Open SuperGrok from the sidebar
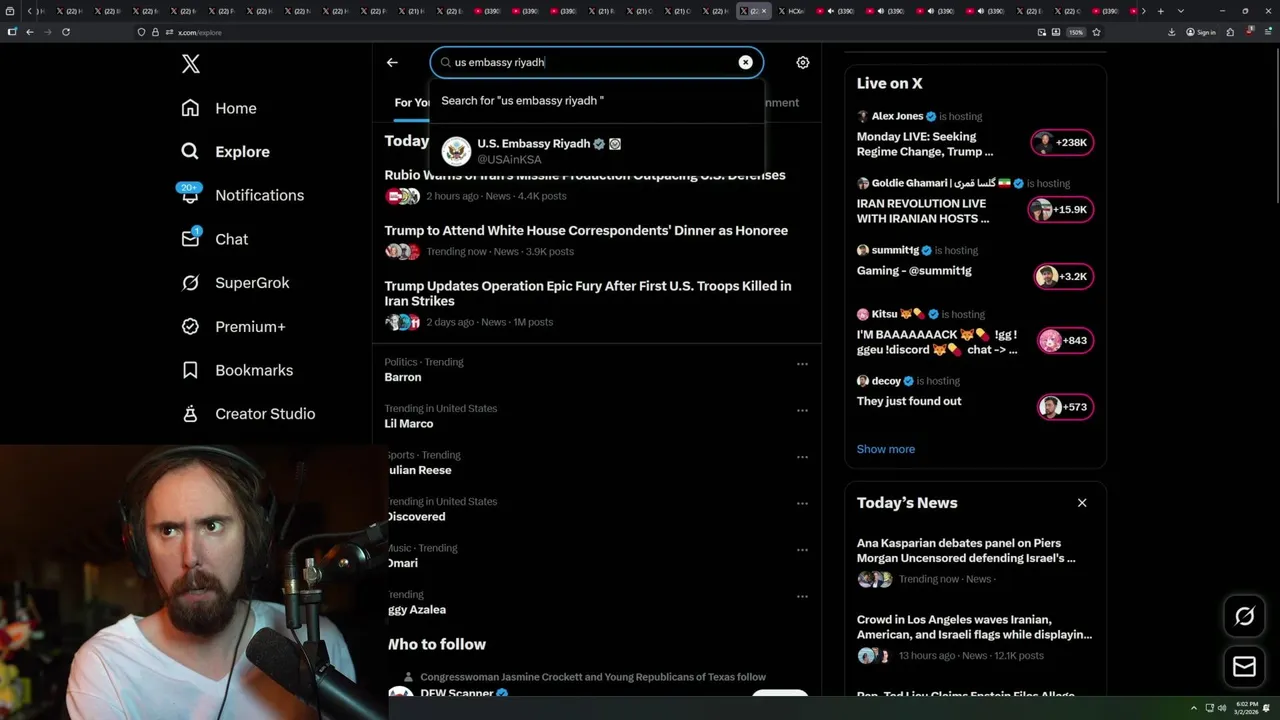1280x720 pixels. click(236, 283)
